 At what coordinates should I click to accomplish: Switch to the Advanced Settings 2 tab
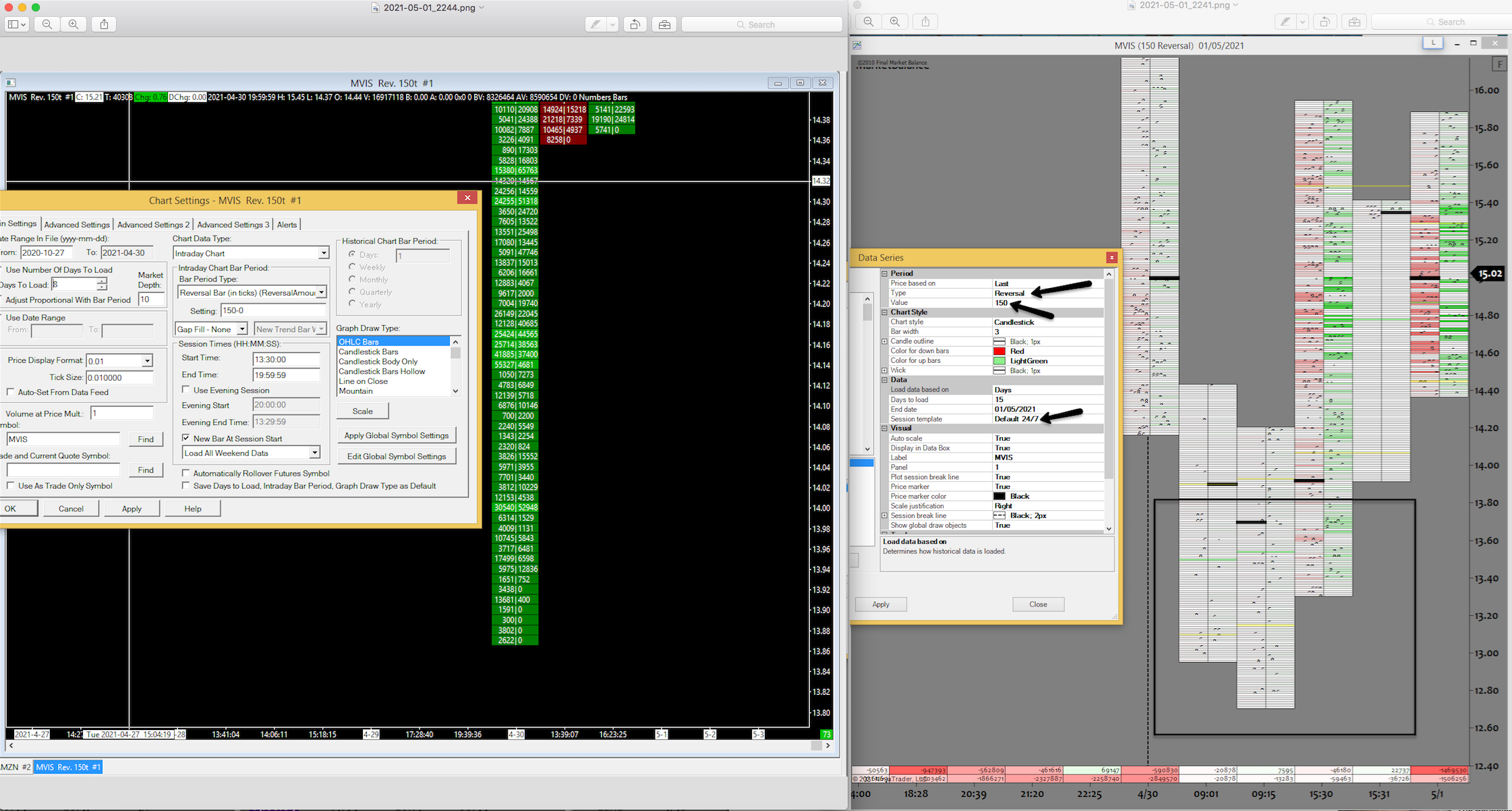[x=153, y=225]
